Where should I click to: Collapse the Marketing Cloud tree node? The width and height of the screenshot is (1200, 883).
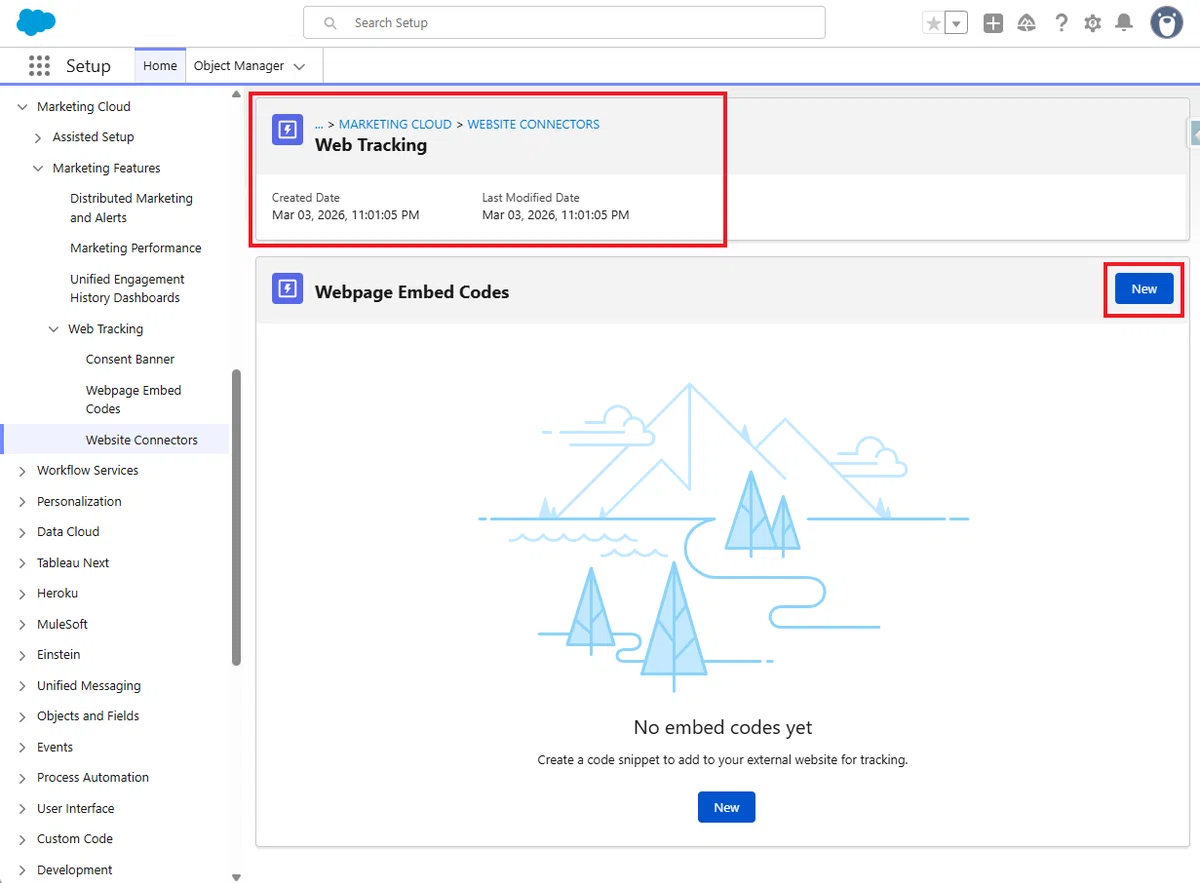click(23, 107)
